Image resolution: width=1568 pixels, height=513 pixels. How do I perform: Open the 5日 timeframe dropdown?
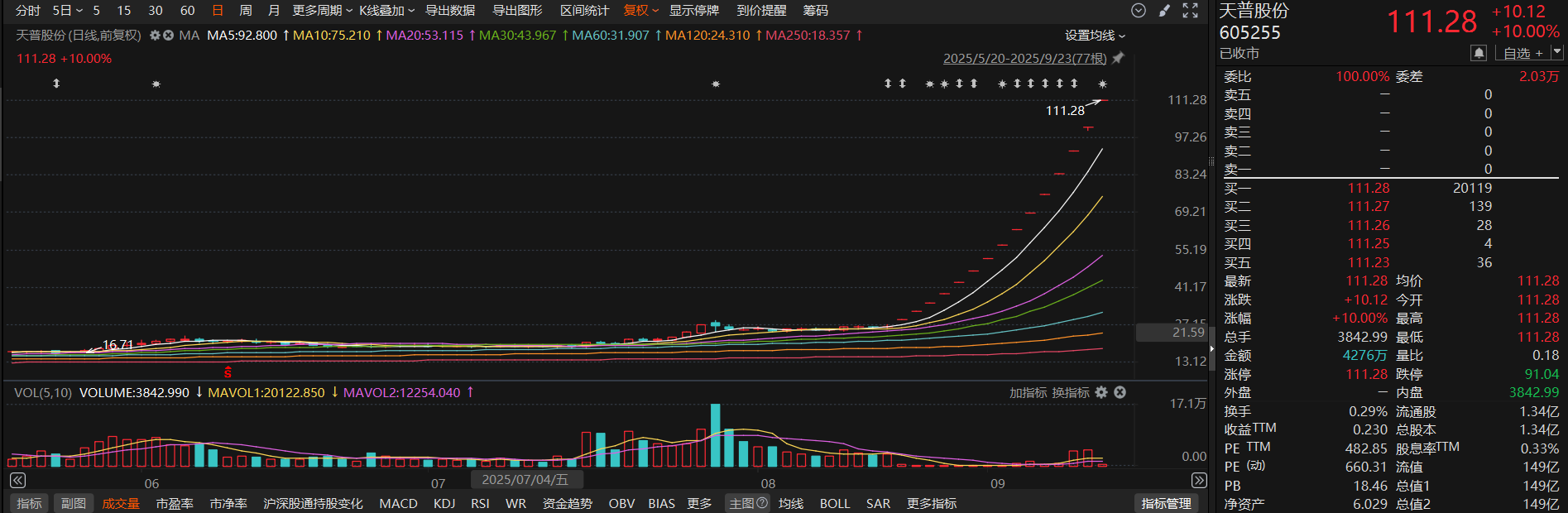coord(67,11)
